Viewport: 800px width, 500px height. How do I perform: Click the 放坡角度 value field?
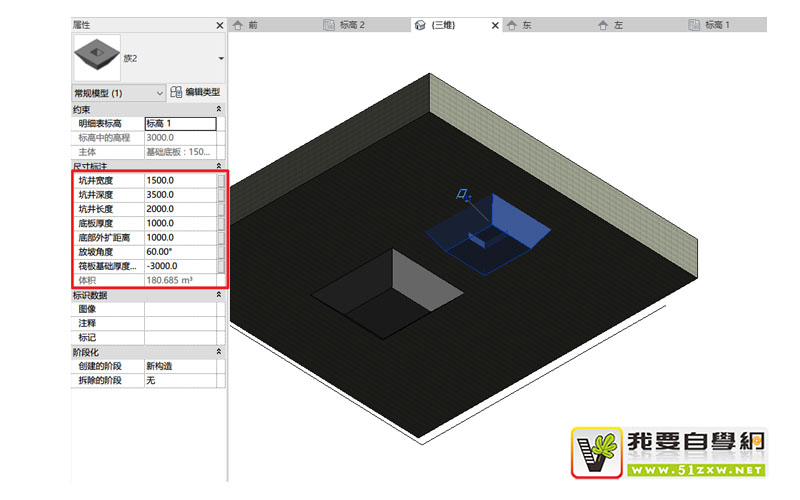click(179, 252)
